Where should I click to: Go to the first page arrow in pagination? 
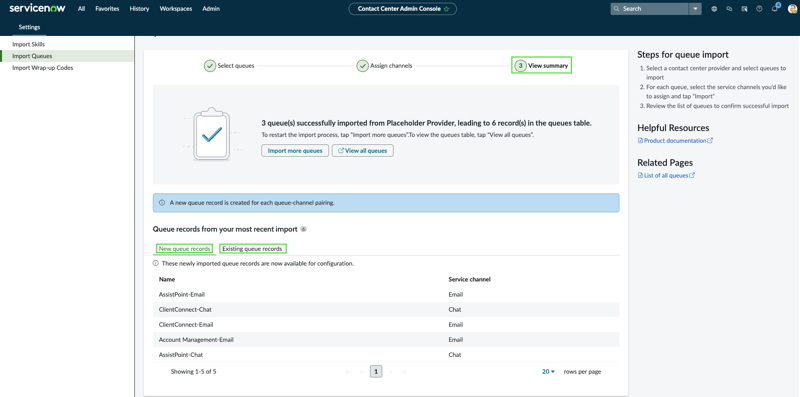[347, 371]
